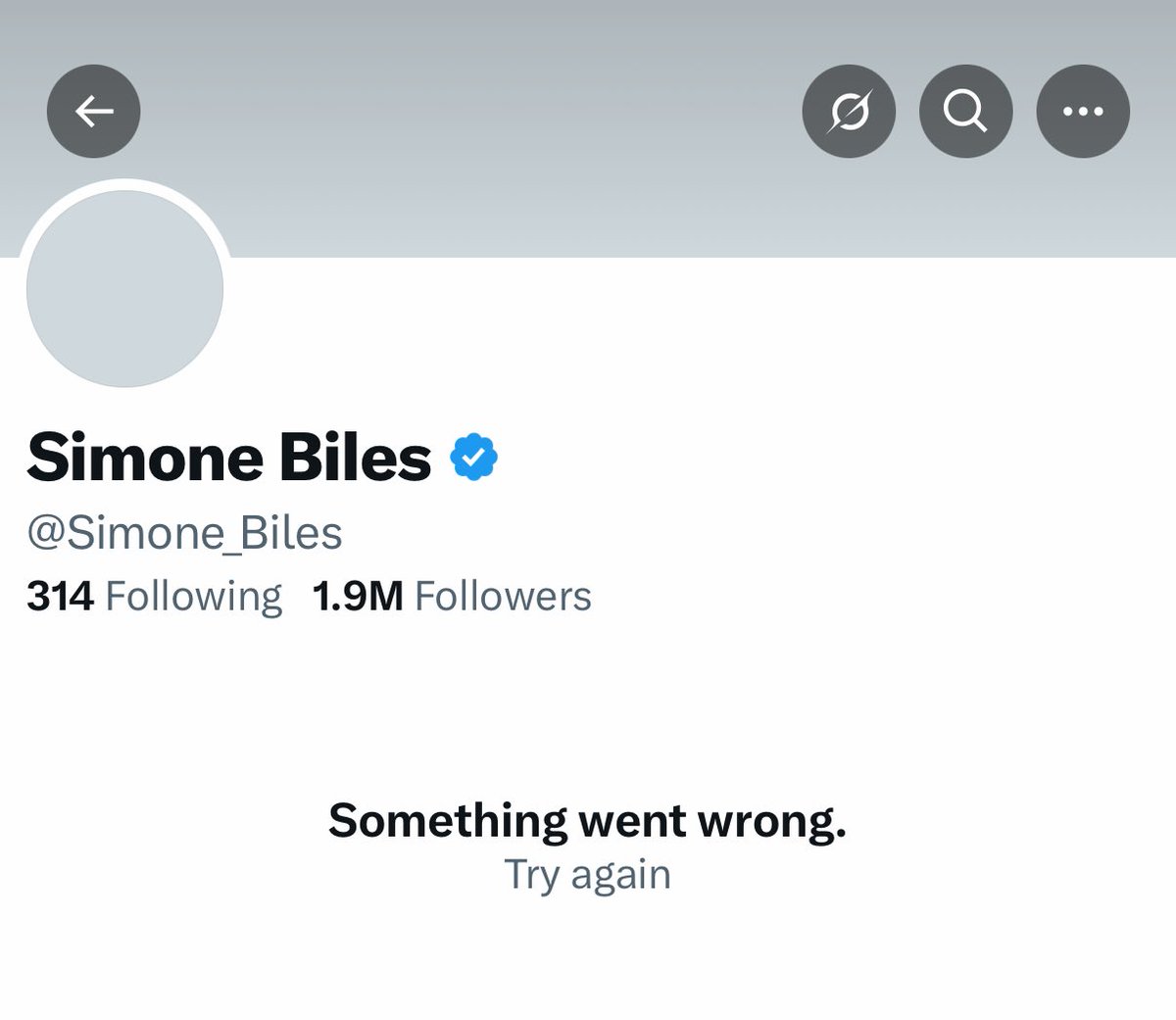Click the 314 following count number

click(60, 596)
